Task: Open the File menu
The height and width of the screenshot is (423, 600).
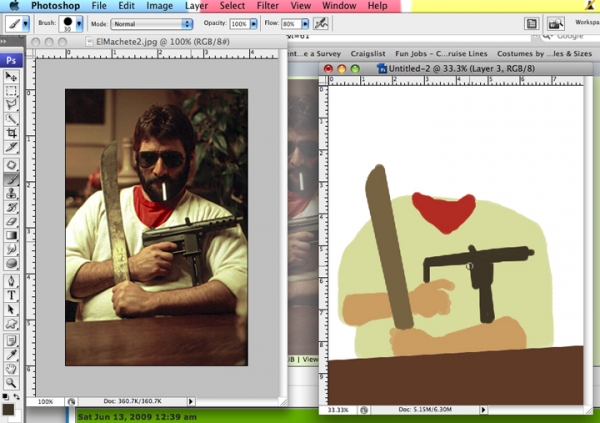Action: click(x=99, y=6)
